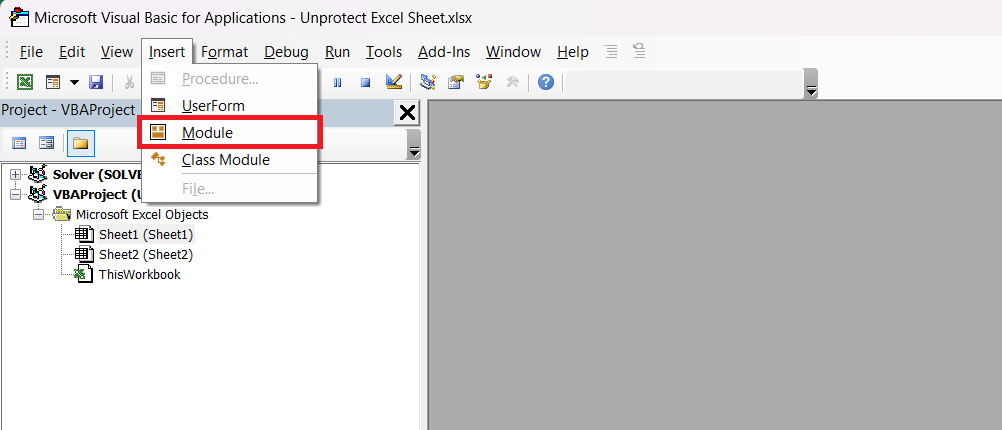Close the Project - VBAProject panel

tap(407, 113)
